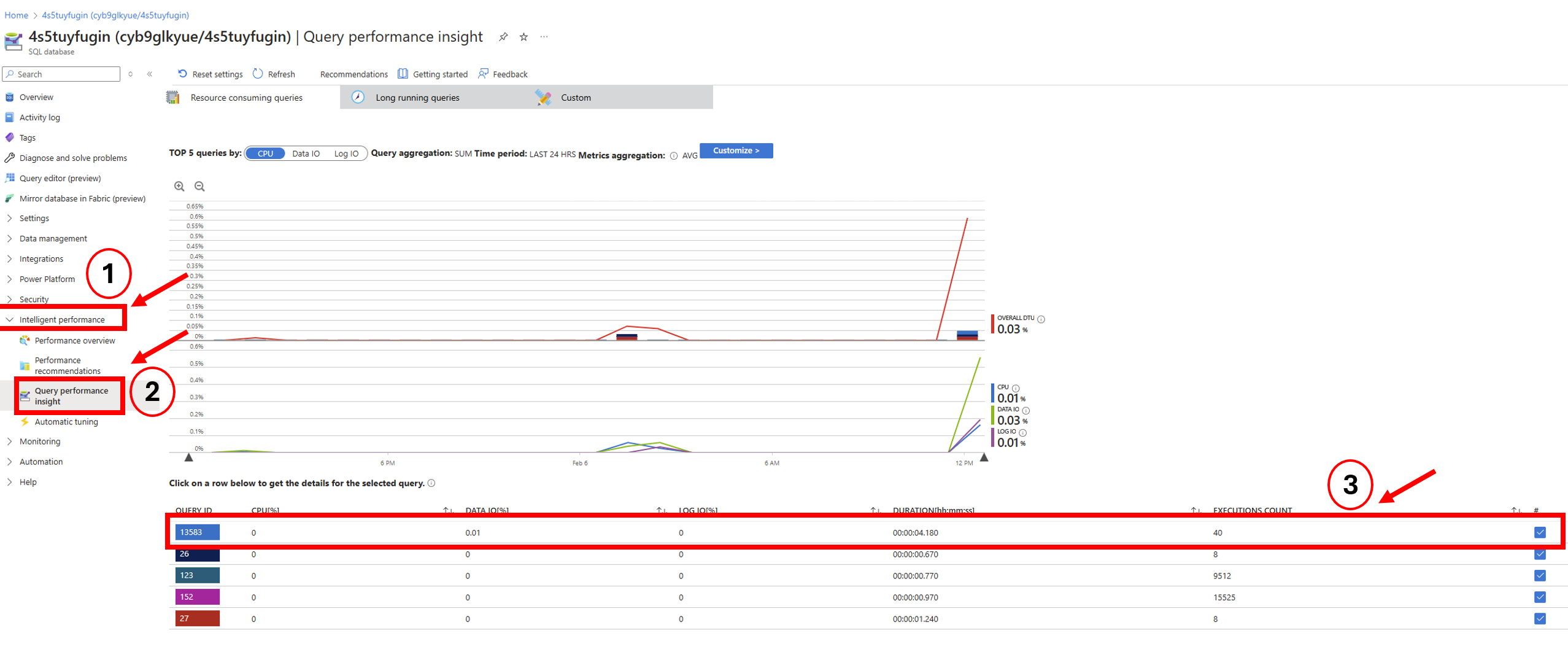
Task: Click the zoom in magnifier icon
Action: tap(179, 187)
